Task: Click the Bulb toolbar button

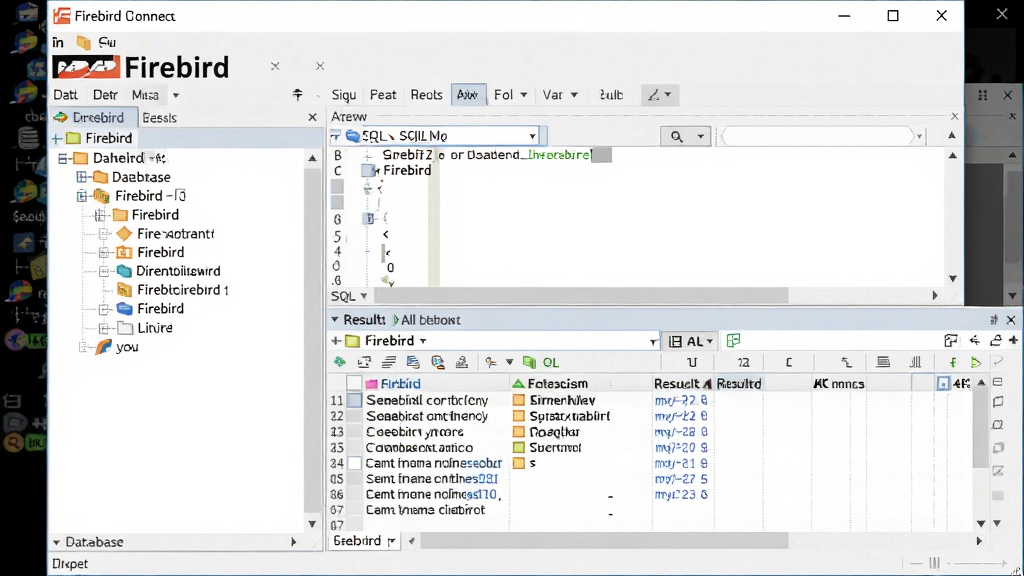Action: click(611, 95)
